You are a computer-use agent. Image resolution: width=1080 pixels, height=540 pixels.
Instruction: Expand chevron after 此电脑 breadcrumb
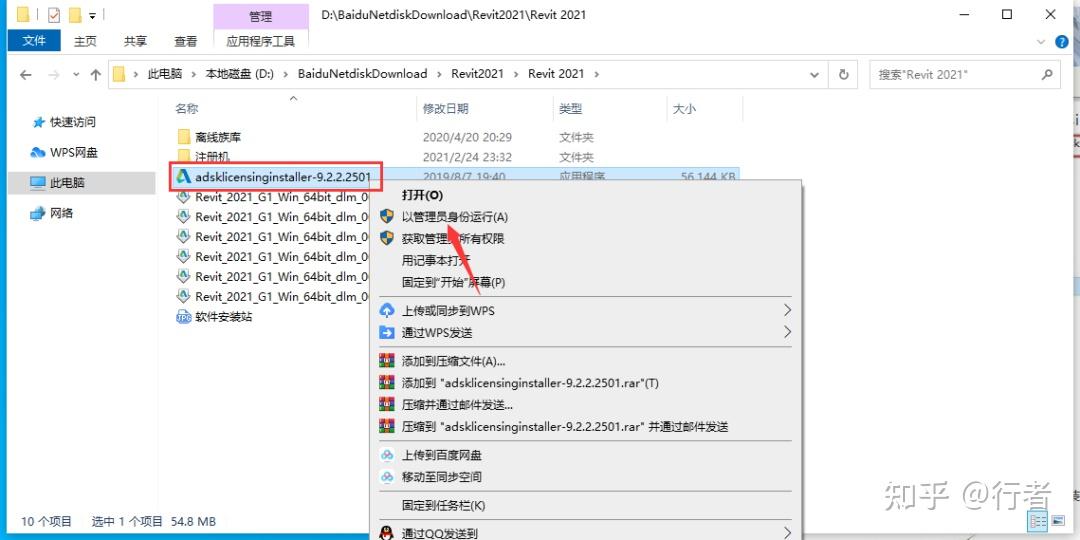tap(194, 74)
